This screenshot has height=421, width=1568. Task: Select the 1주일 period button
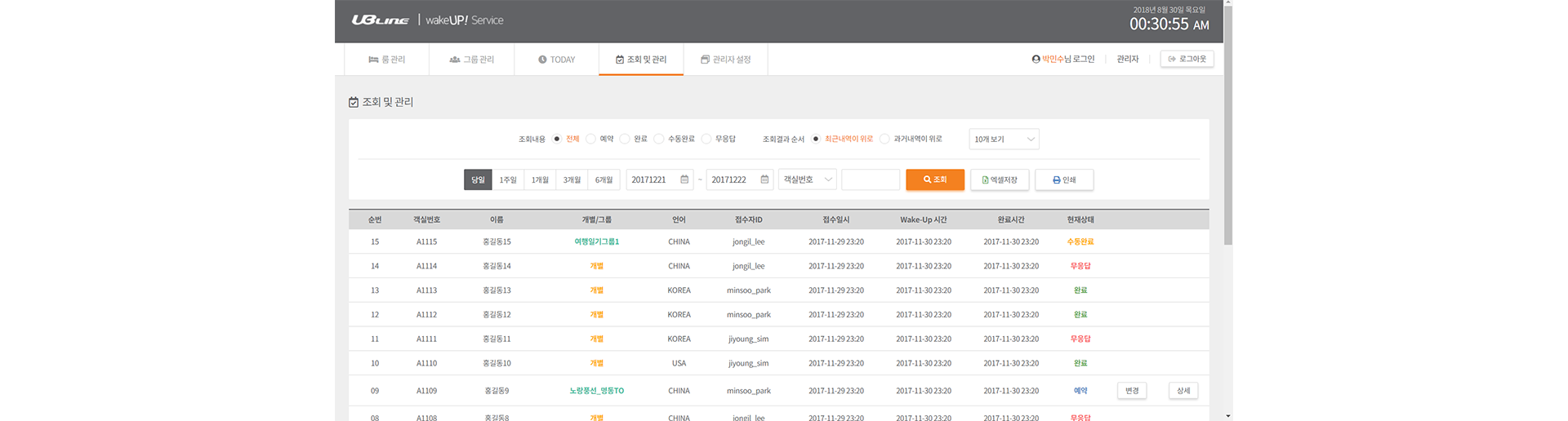click(x=508, y=179)
